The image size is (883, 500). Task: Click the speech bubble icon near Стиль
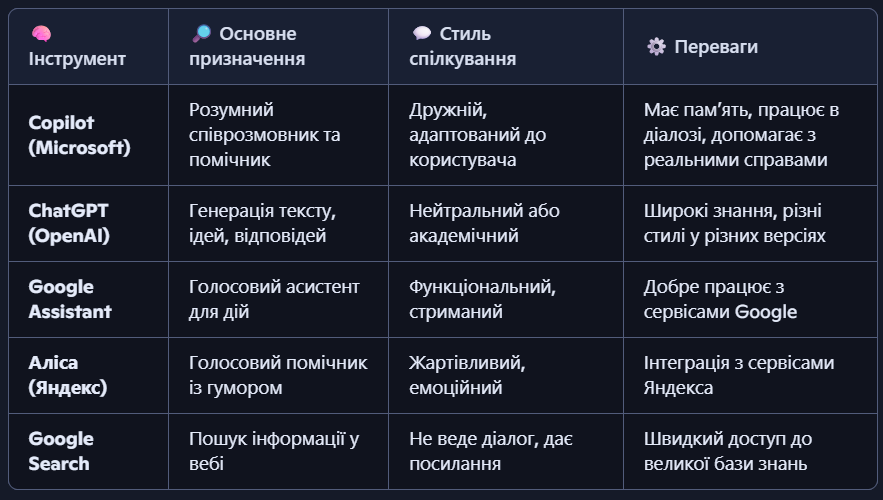[x=421, y=33]
